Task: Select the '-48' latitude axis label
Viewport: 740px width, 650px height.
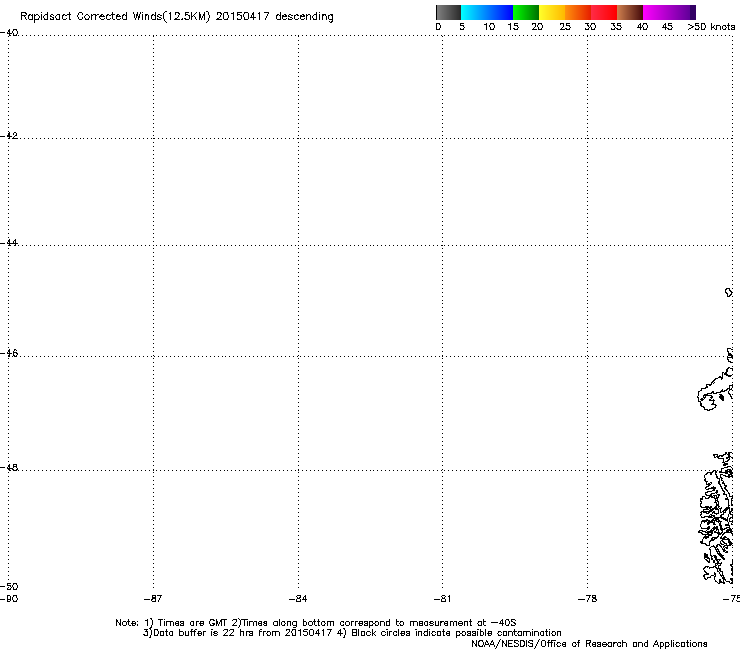Action: [x=9, y=467]
